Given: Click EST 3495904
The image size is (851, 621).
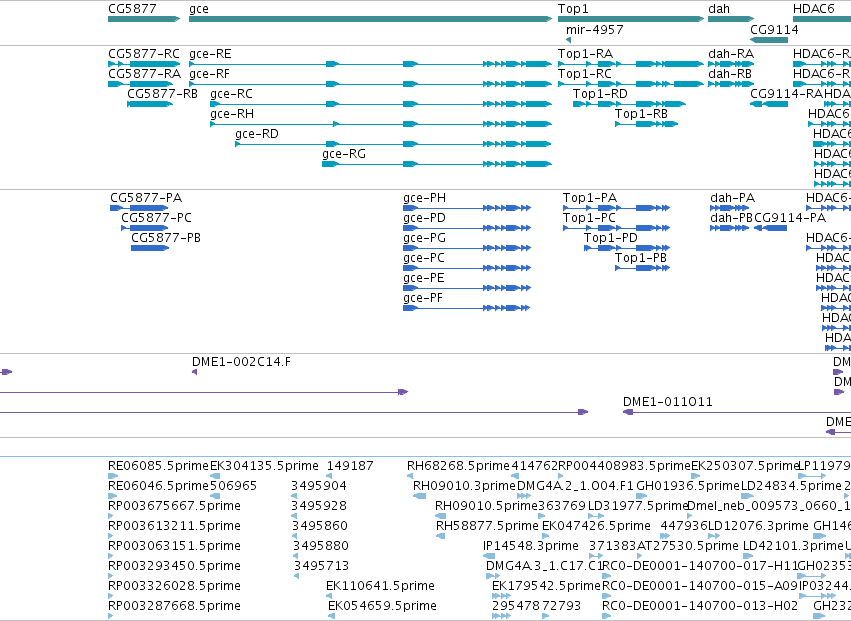Looking at the screenshot, I should [x=319, y=486].
